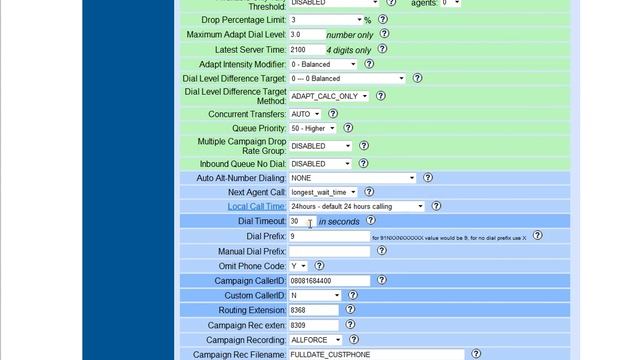Open Custom CallerID dropdown
Viewport: 640px width, 360px height.
pos(315,295)
